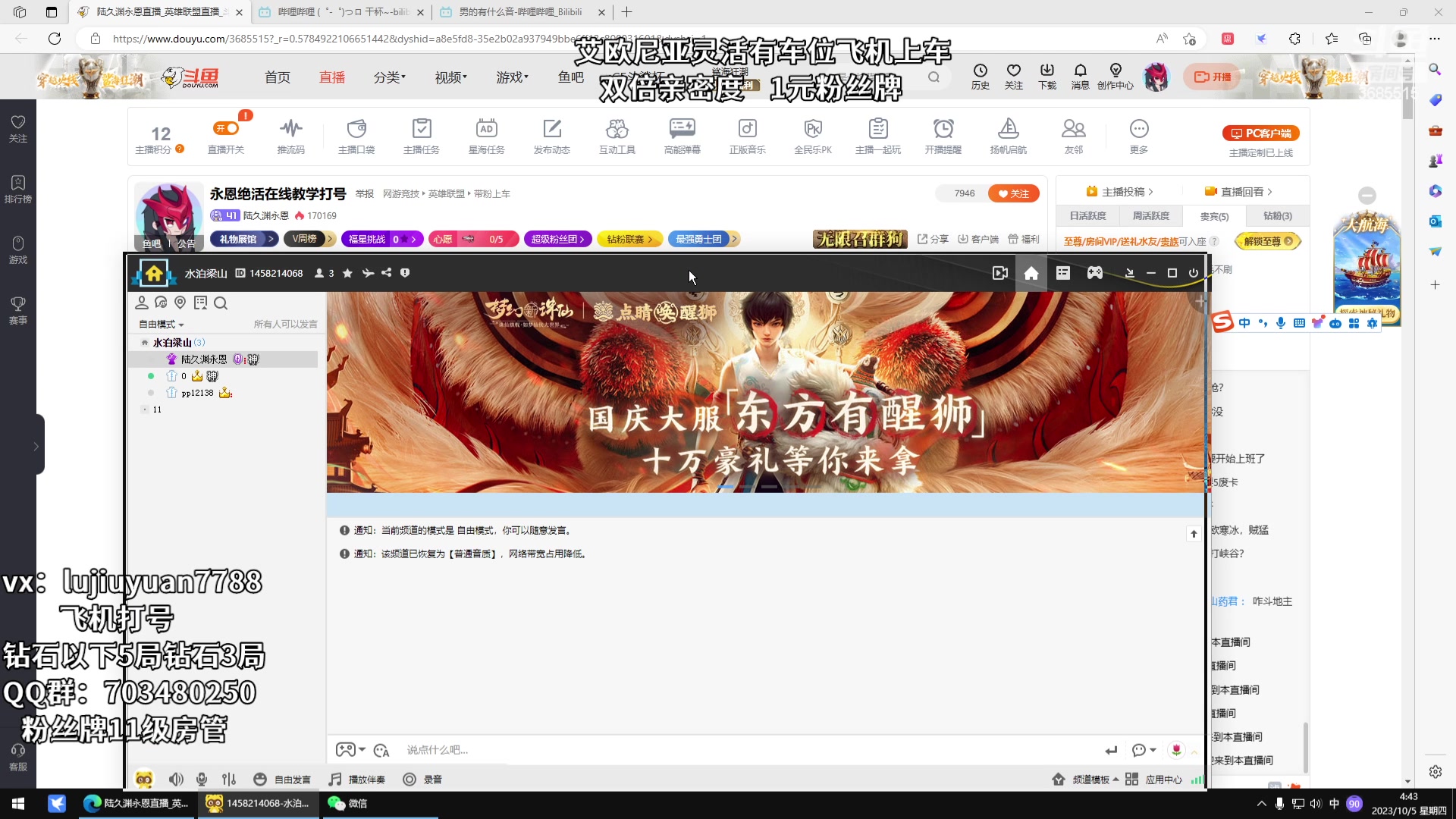Switch to 贵宾(5) tab
The height and width of the screenshot is (819, 1456).
pos(1214,216)
